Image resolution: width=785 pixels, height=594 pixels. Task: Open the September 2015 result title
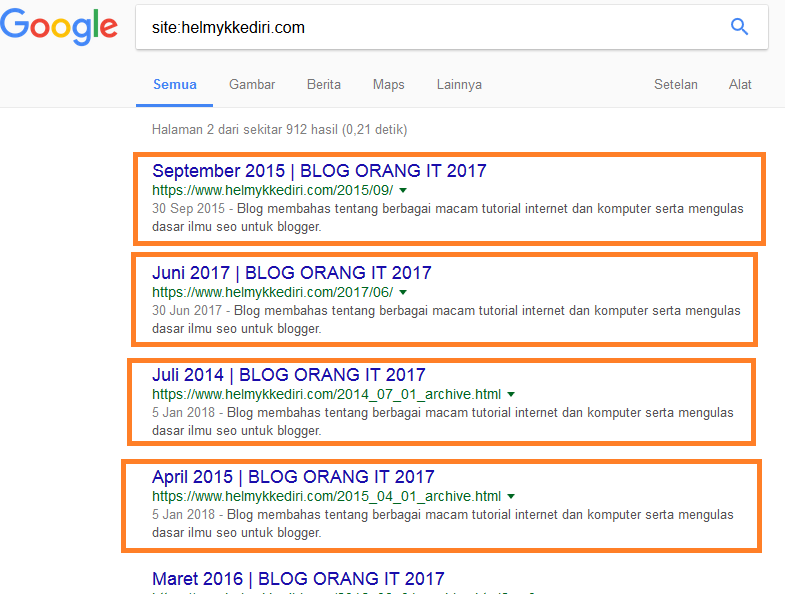point(319,171)
